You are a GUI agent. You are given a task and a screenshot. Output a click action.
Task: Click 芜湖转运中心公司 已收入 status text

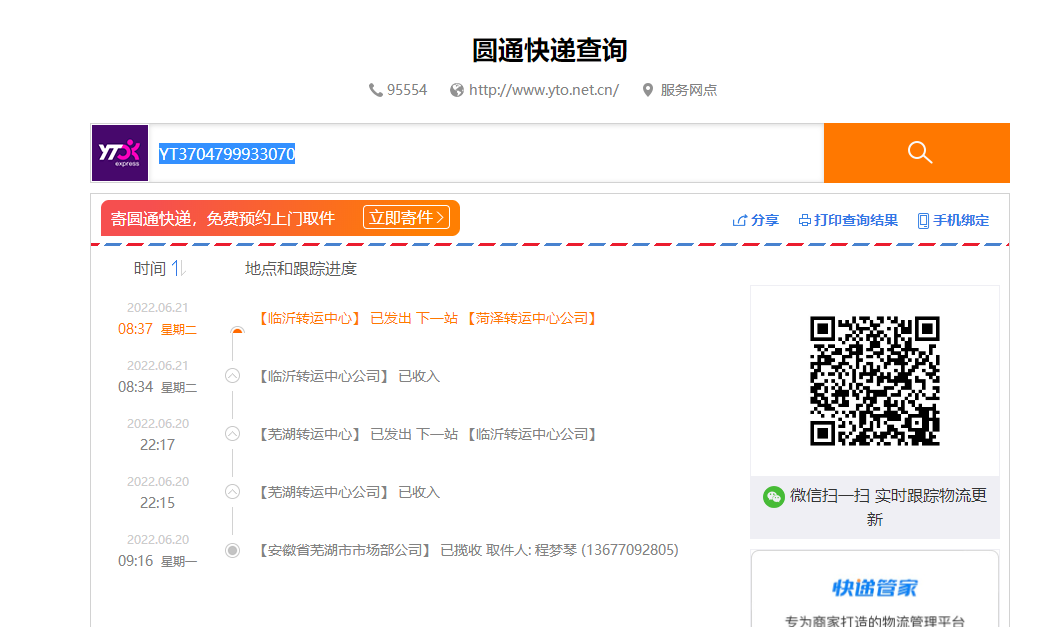pyautogui.click(x=347, y=492)
